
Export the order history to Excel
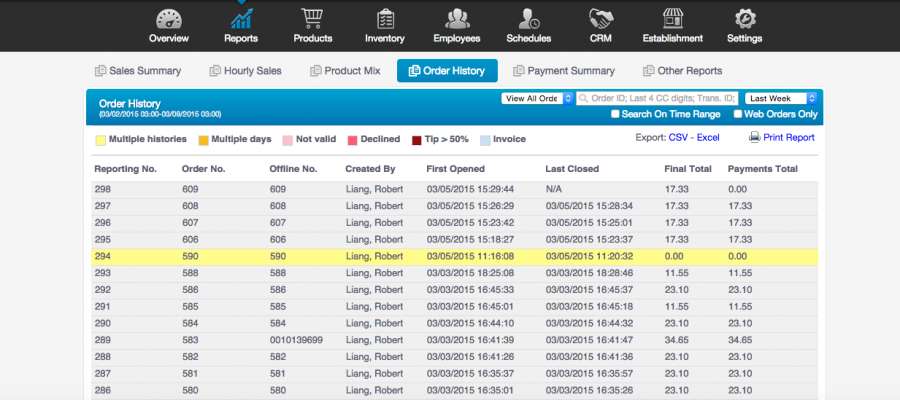click(708, 138)
